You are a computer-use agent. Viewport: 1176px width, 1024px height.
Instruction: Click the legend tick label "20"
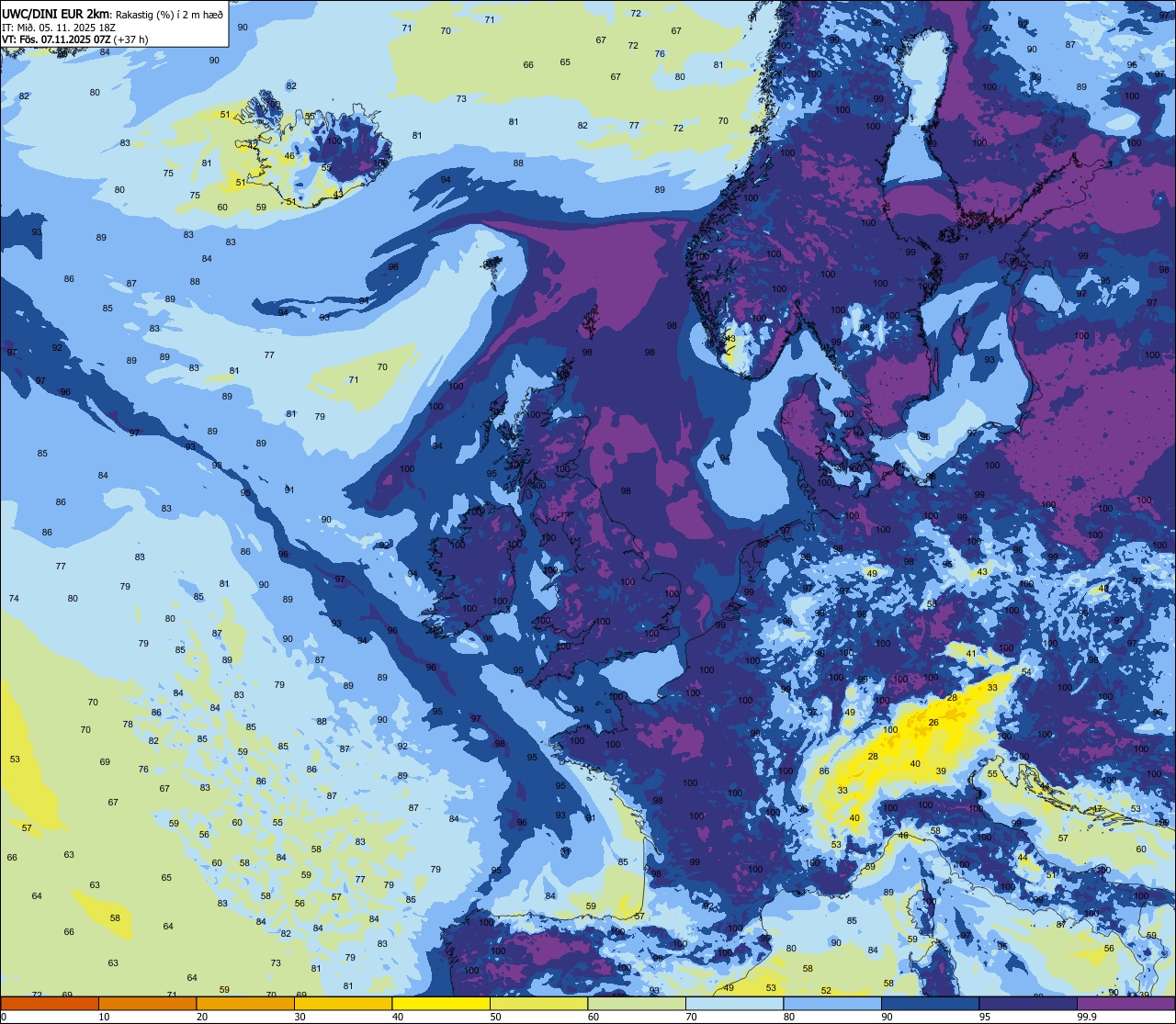coord(202,1017)
